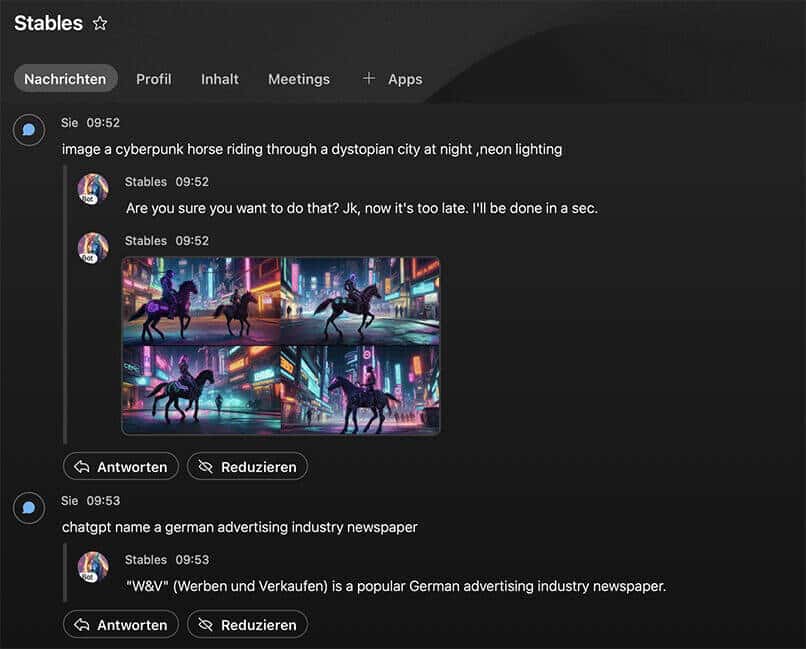Switch to the Profil tab
806x649 pixels.
click(x=154, y=79)
